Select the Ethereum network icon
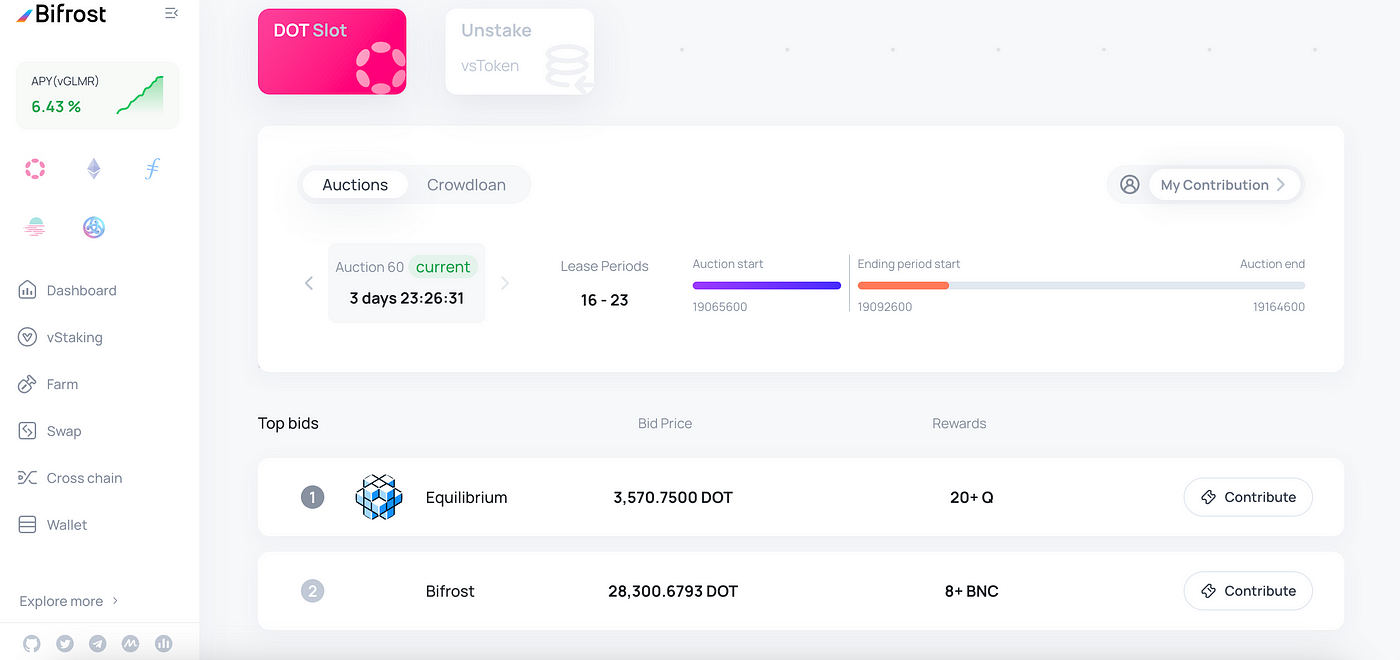 pyautogui.click(x=93, y=169)
